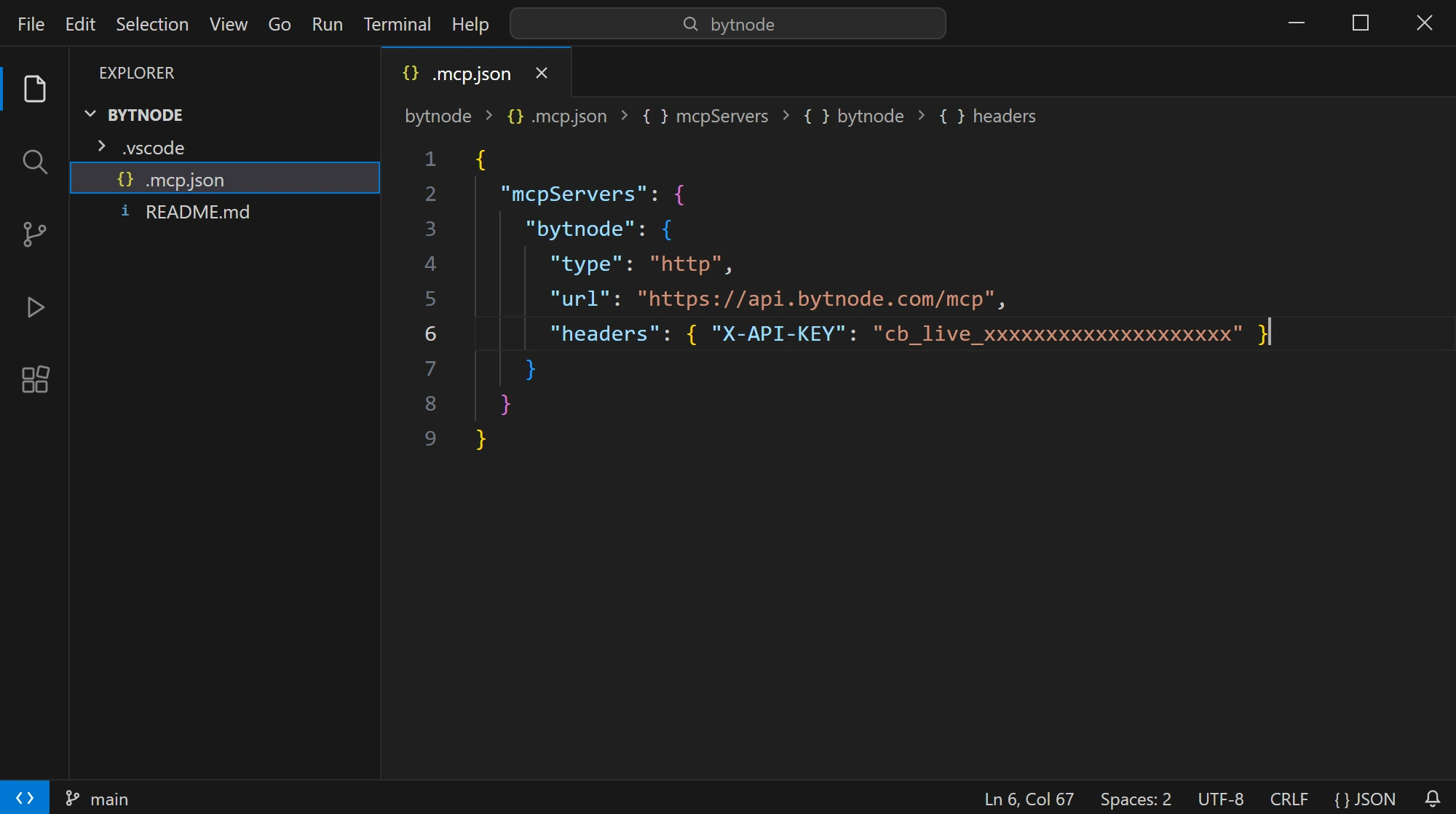Click the "headers" key on line 6
The image size is (1456, 814).
[x=604, y=333]
